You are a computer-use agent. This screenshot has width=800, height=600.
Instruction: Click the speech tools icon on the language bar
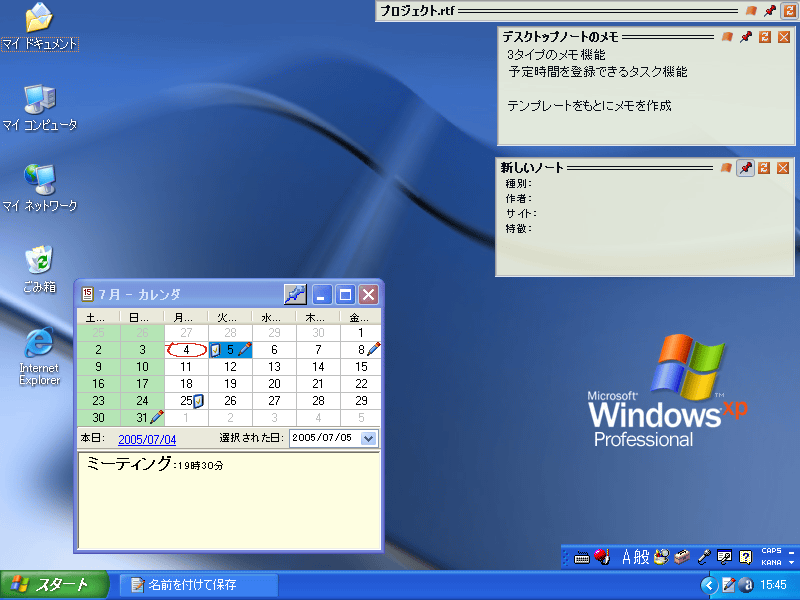724,557
